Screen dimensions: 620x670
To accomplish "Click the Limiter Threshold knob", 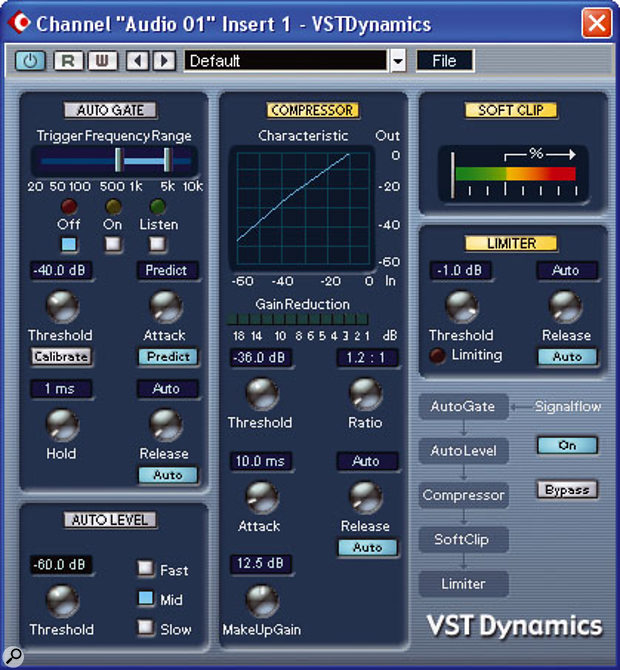I will (462, 306).
